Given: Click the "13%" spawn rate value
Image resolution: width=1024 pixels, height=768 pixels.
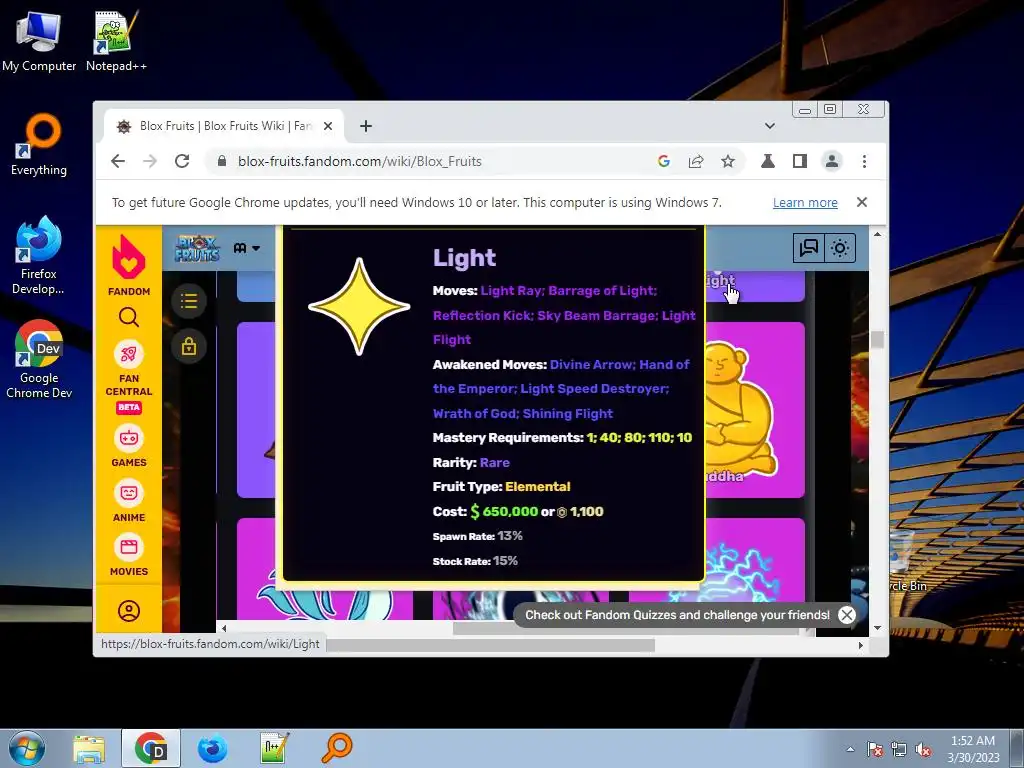Looking at the screenshot, I should pos(510,536).
